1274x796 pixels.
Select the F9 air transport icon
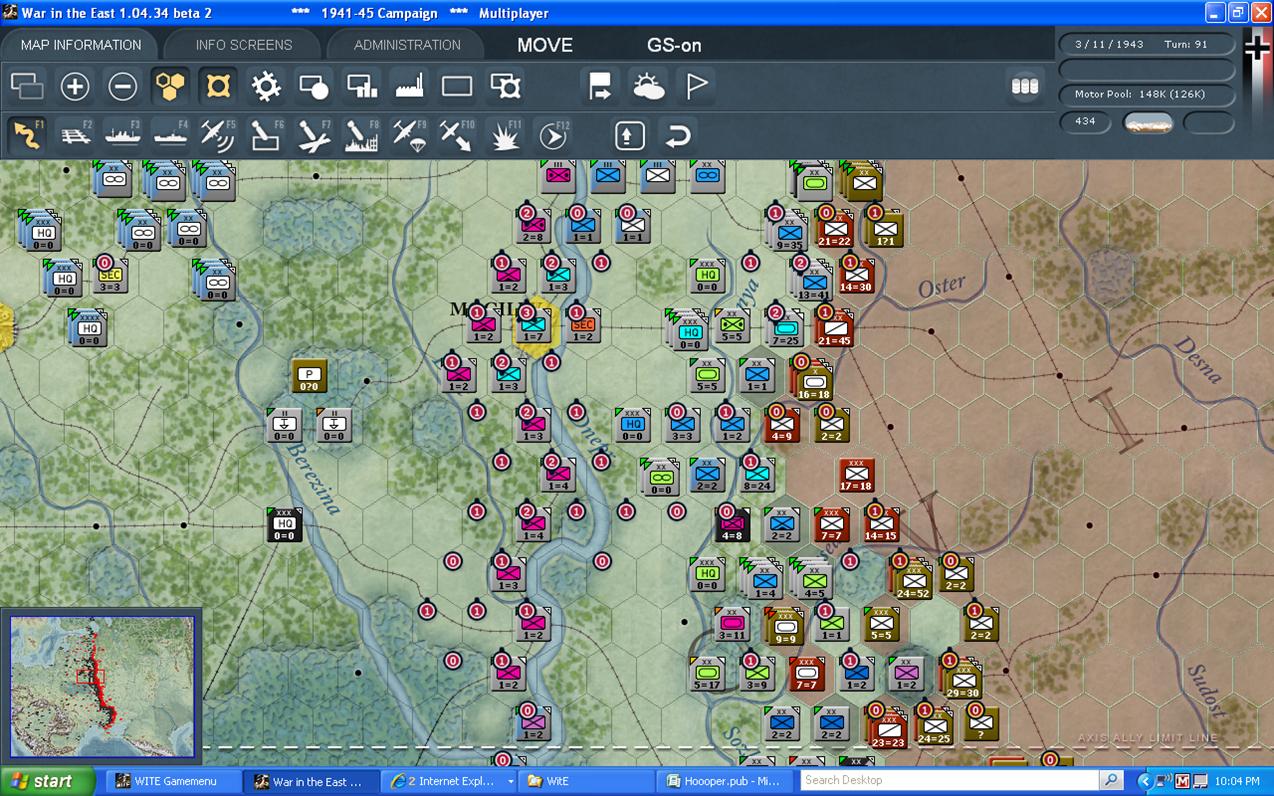click(410, 135)
